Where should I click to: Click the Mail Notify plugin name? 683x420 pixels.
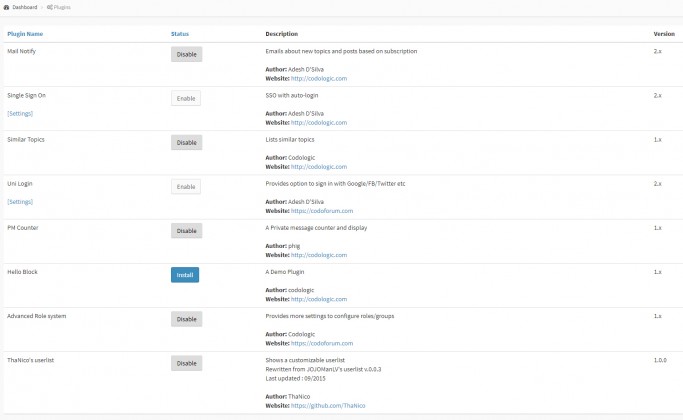pyautogui.click(x=21, y=51)
